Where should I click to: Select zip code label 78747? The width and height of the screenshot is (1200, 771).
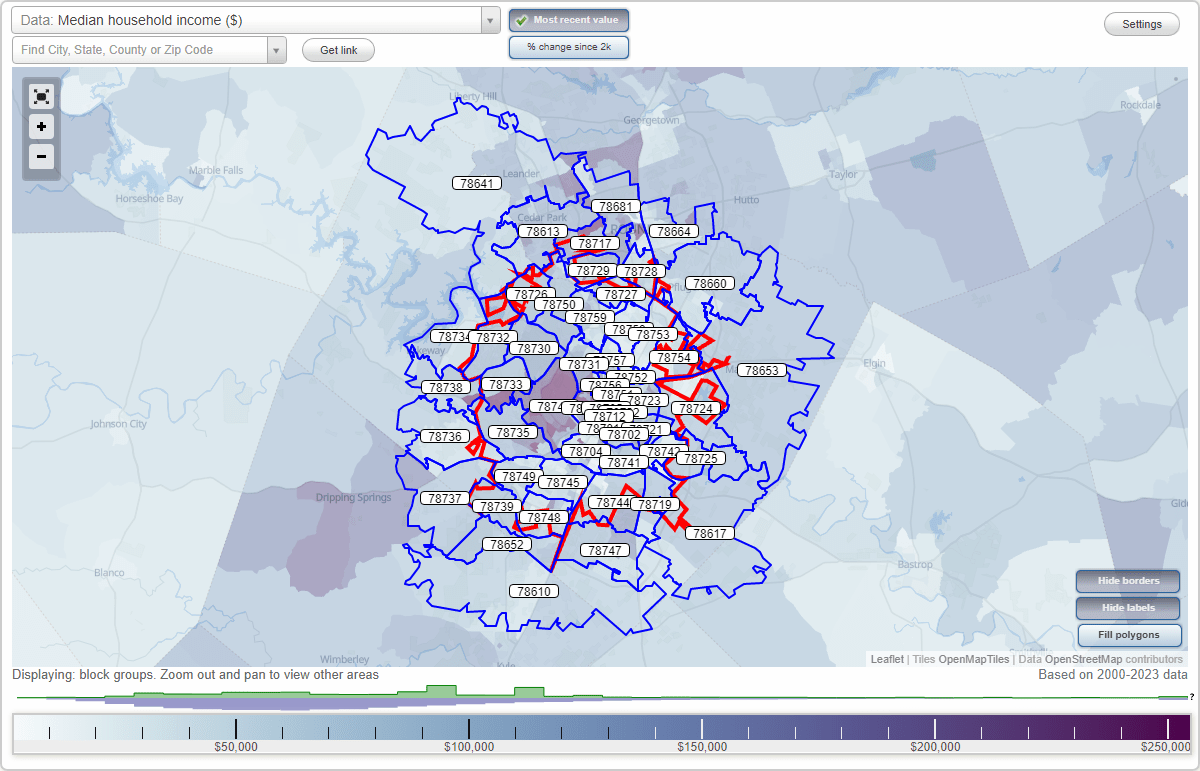[604, 550]
